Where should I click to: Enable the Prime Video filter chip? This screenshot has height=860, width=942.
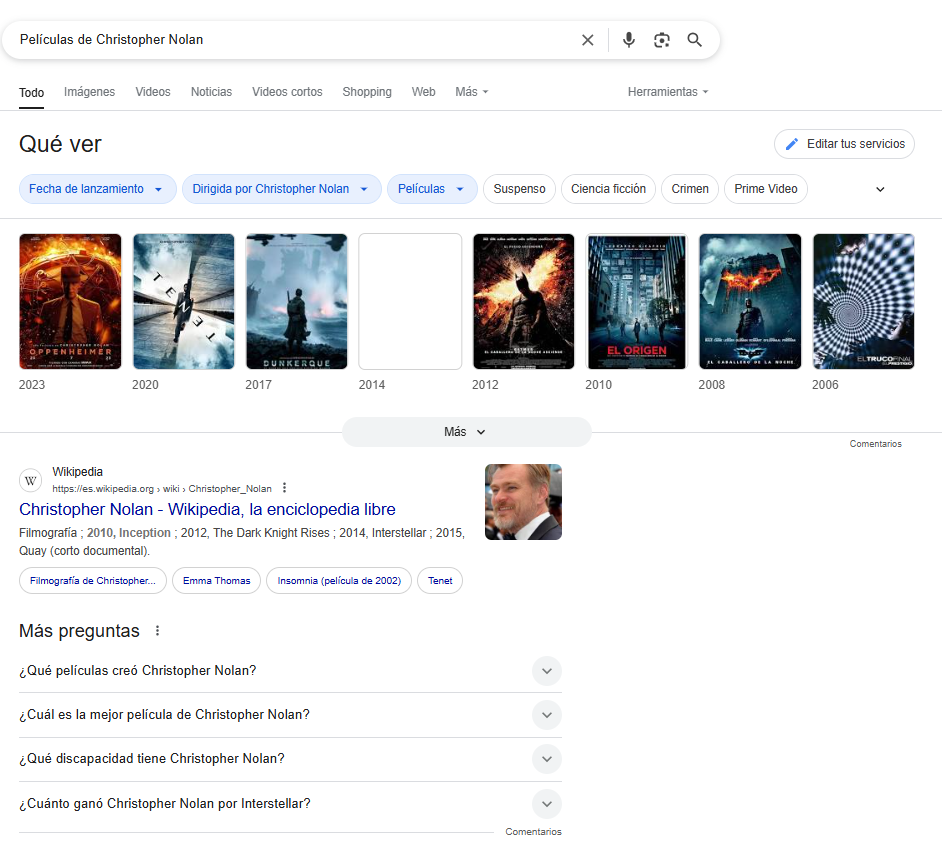tap(765, 189)
